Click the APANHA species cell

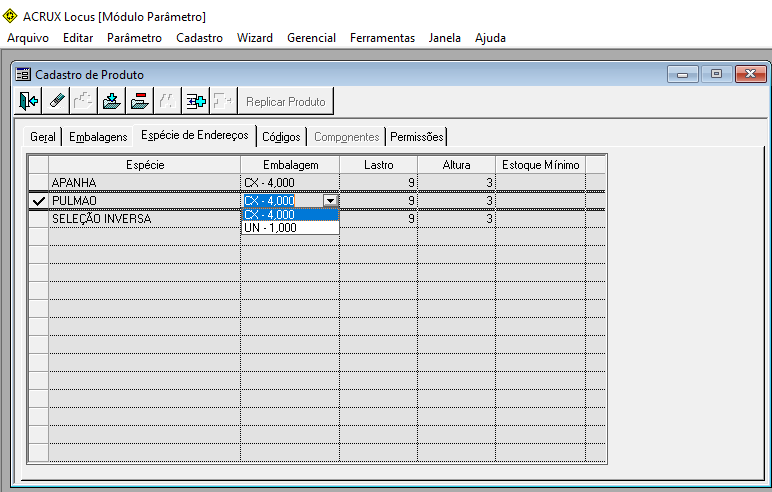tap(144, 182)
